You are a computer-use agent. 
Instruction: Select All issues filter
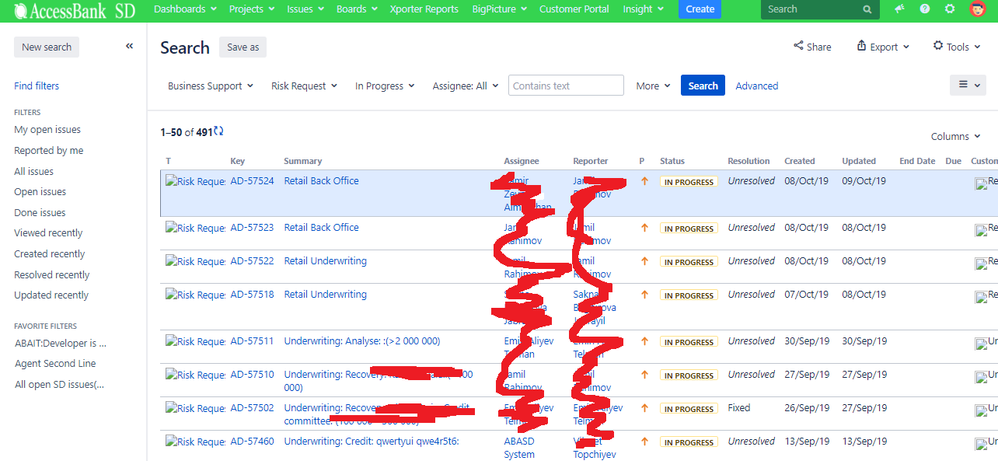coord(34,171)
